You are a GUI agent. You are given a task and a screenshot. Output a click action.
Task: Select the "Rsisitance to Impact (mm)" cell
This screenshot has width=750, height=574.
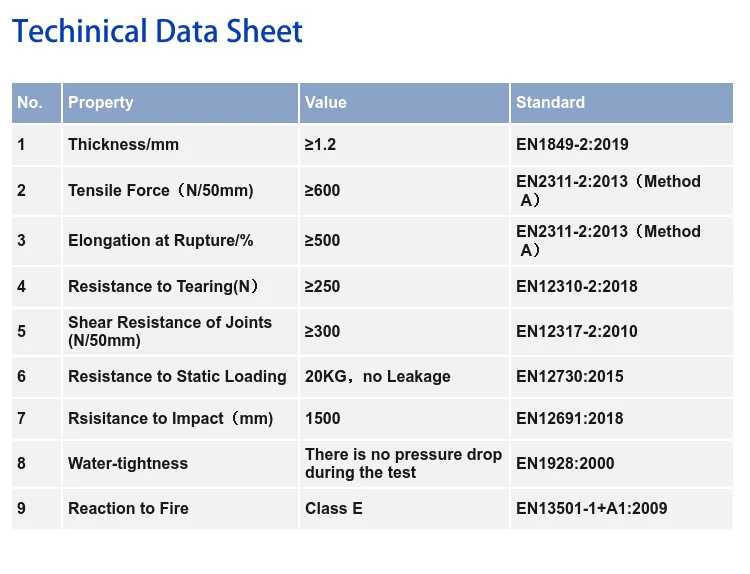point(171,418)
